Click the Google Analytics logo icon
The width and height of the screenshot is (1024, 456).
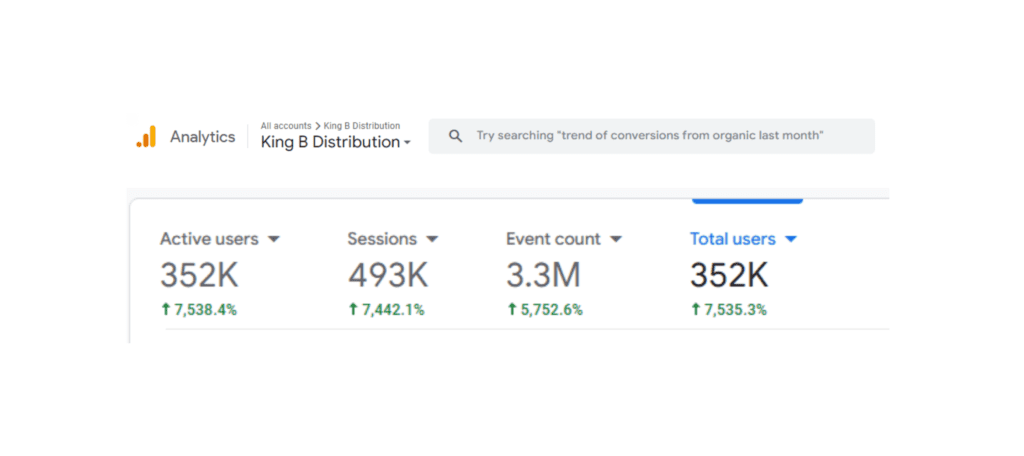tap(146, 137)
